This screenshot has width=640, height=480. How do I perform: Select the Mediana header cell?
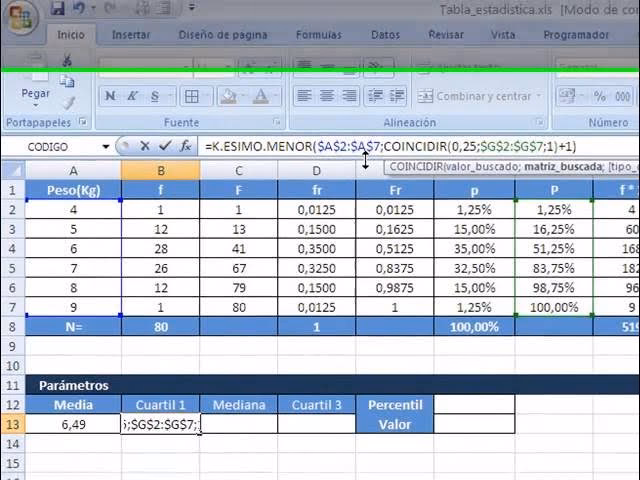(x=238, y=404)
